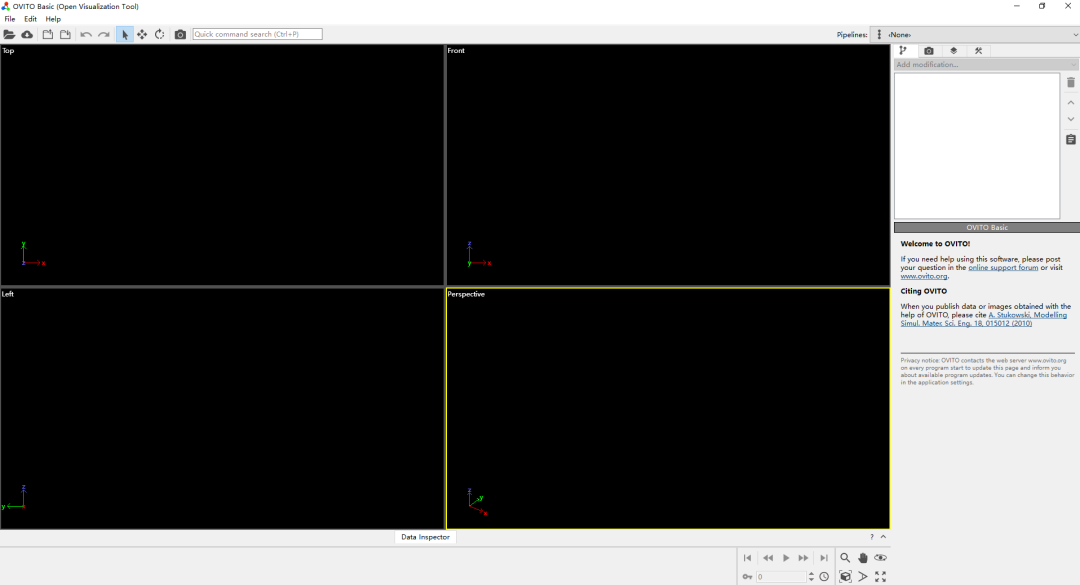The width and height of the screenshot is (1080, 585).
Task: Click the Load File folder icon
Action: tap(9, 34)
